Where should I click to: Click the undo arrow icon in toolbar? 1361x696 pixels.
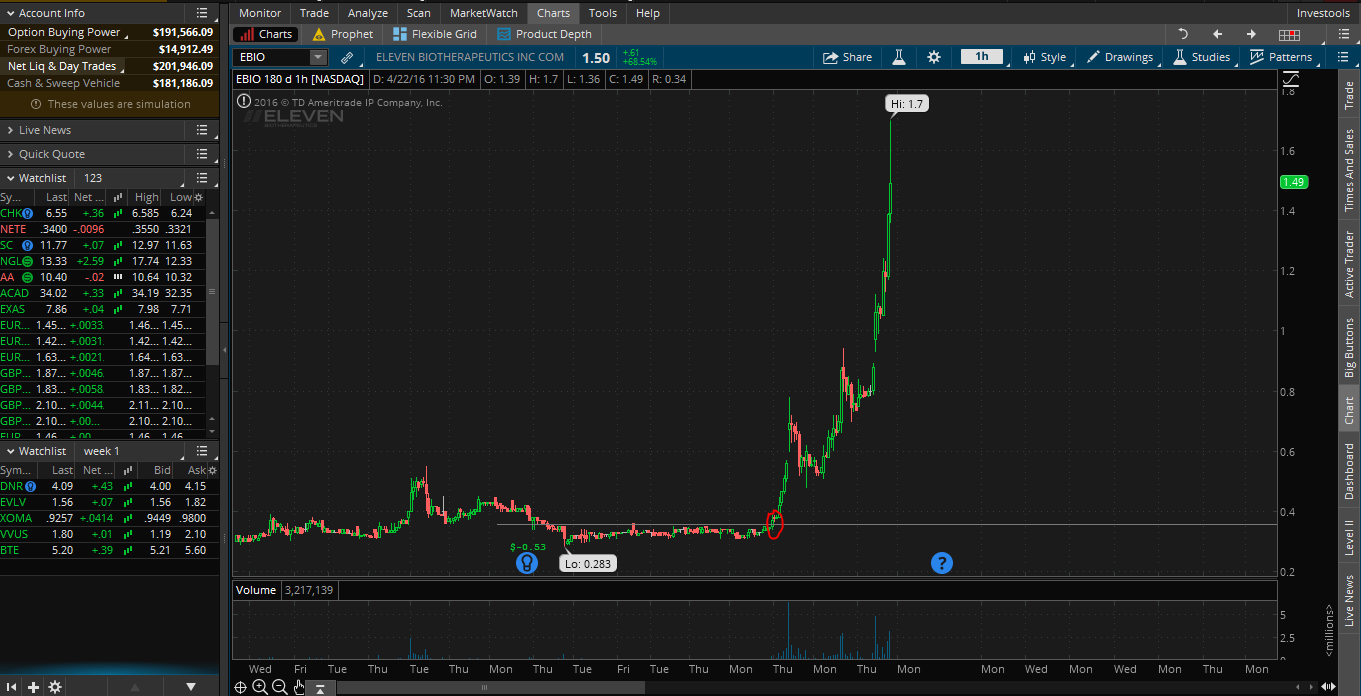[1183, 34]
